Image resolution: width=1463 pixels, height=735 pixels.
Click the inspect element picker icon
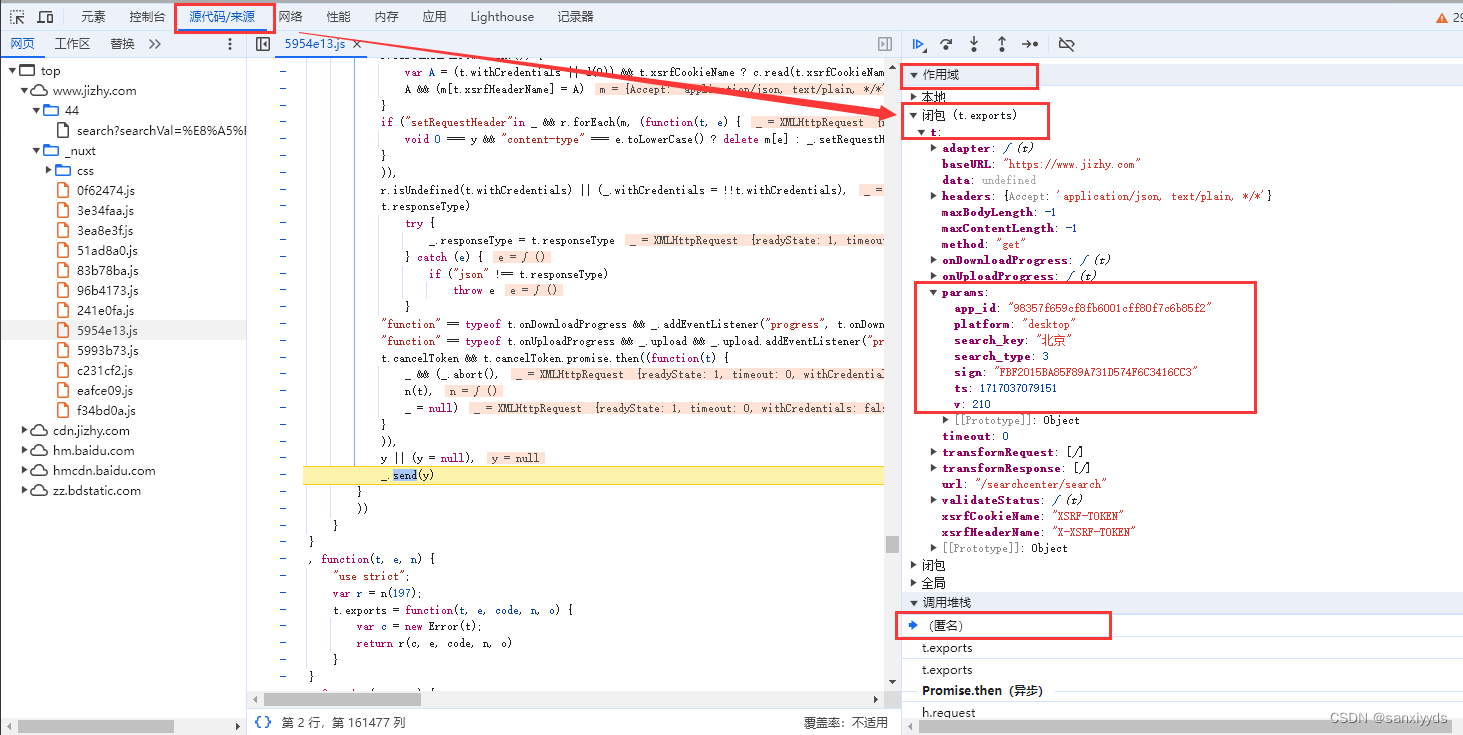pos(19,16)
